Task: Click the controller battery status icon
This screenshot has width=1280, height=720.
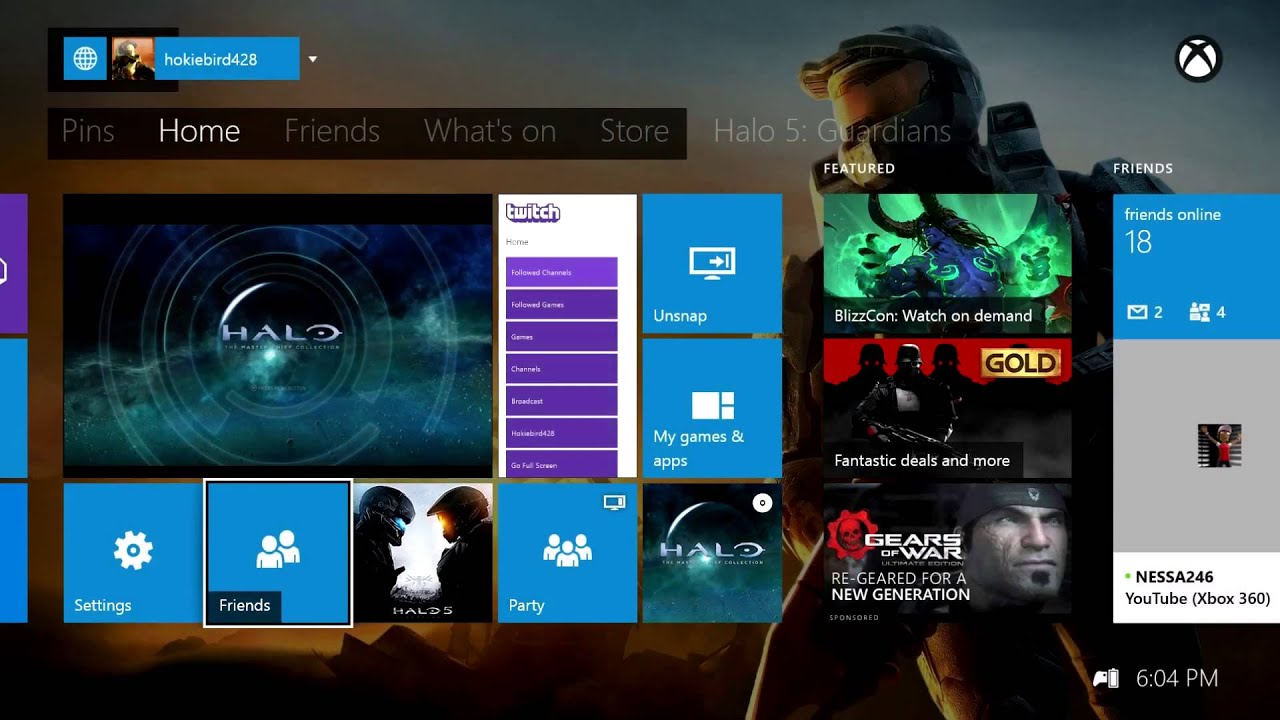Action: click(1106, 679)
